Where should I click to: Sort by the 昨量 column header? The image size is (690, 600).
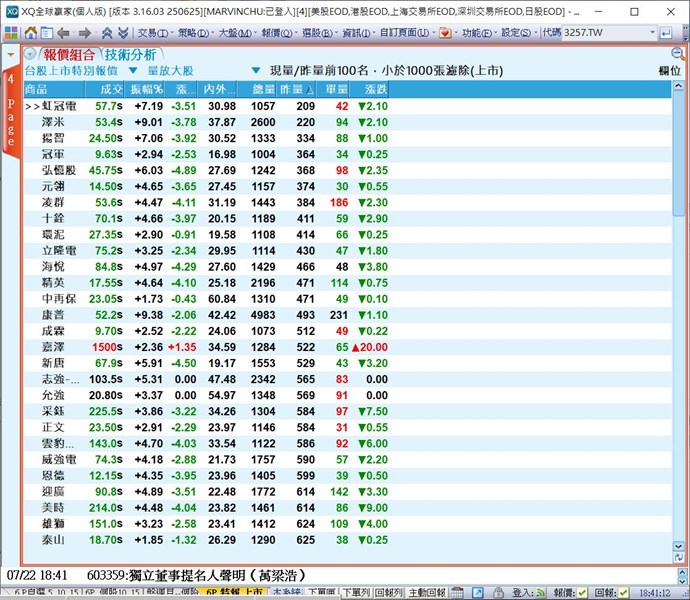[x=299, y=89]
